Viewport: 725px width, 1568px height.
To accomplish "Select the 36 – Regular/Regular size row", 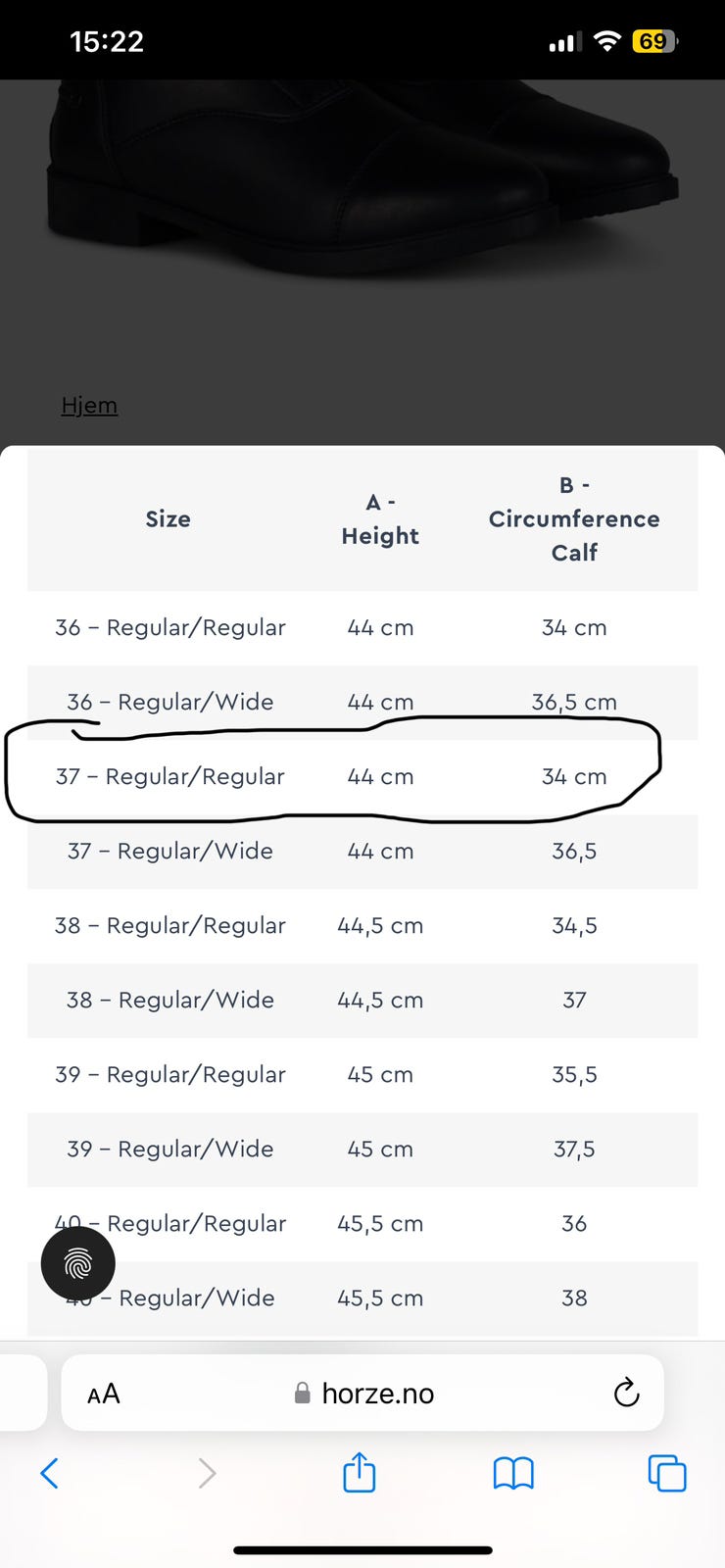I will pos(362,627).
